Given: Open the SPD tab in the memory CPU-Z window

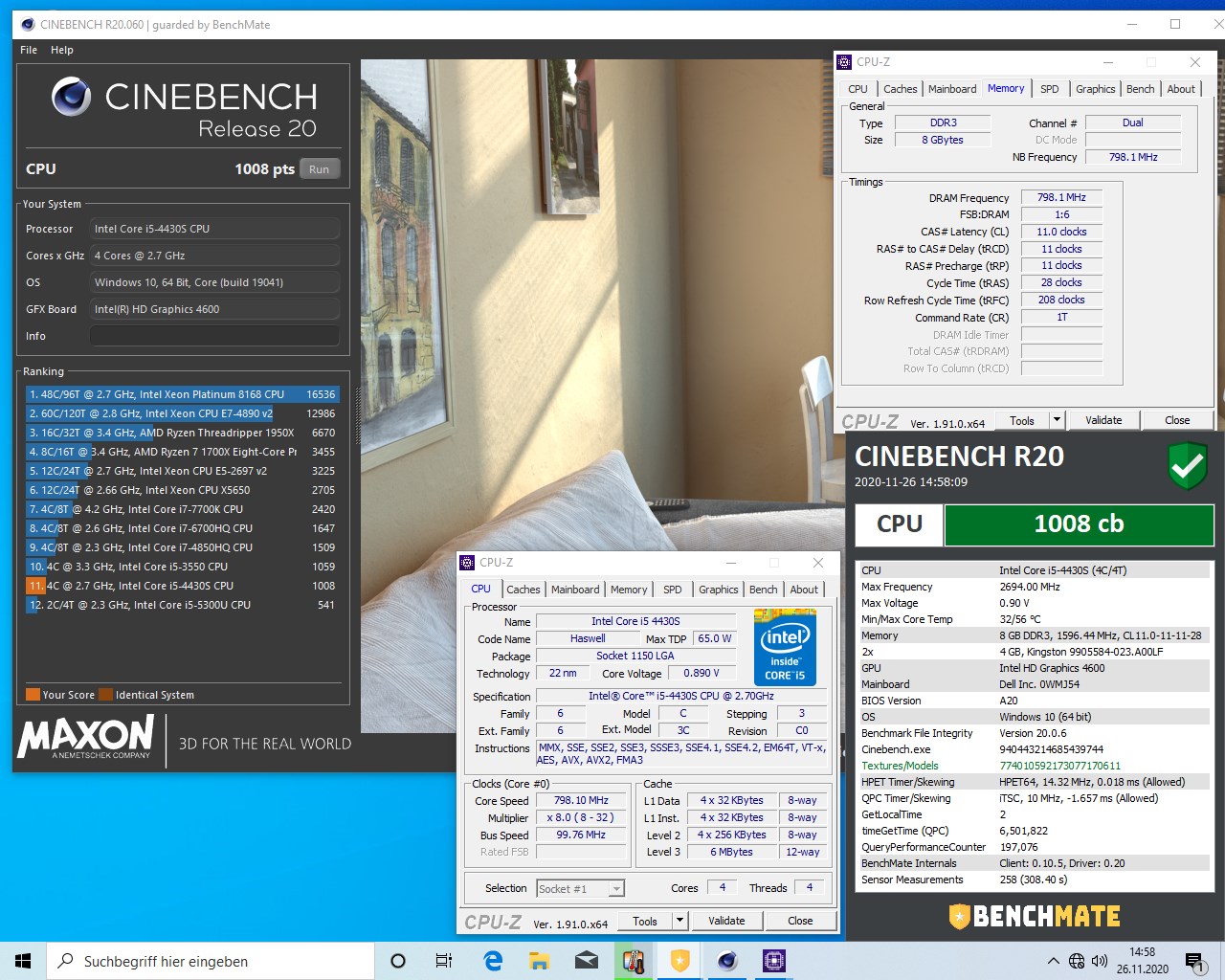Looking at the screenshot, I should click(x=1050, y=89).
